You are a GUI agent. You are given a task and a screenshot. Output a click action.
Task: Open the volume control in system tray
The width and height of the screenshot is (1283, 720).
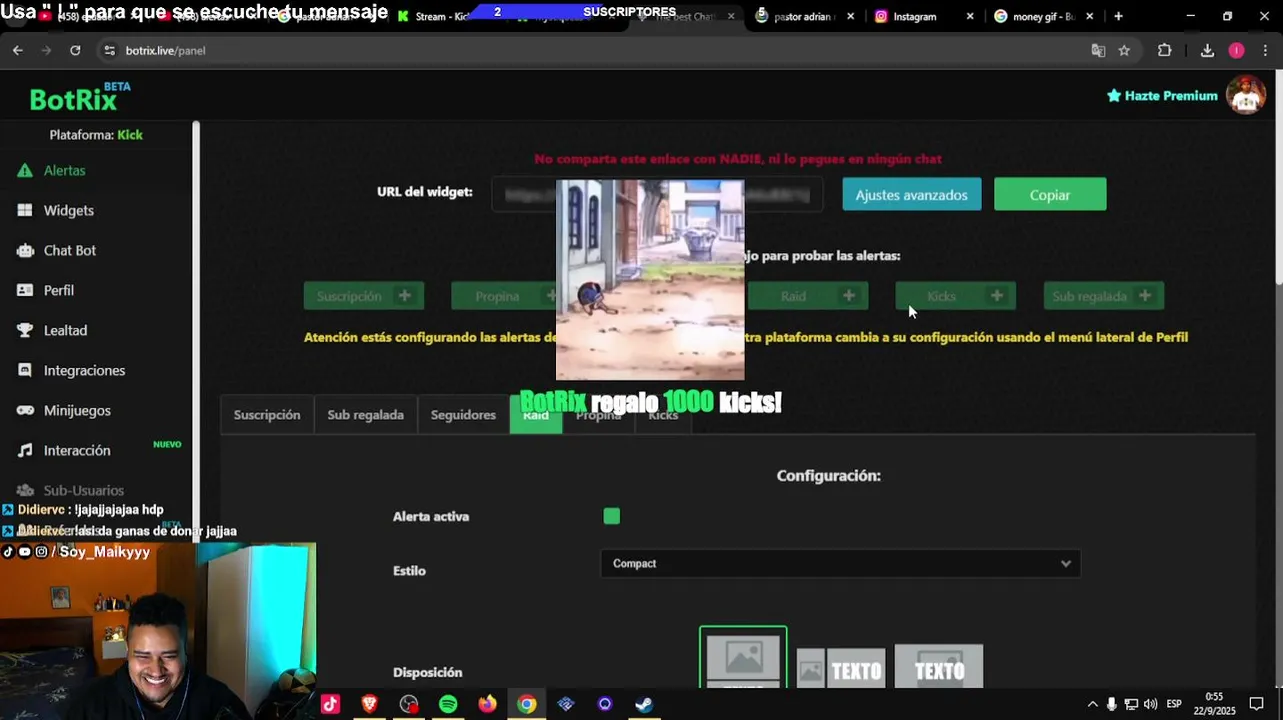point(1150,704)
